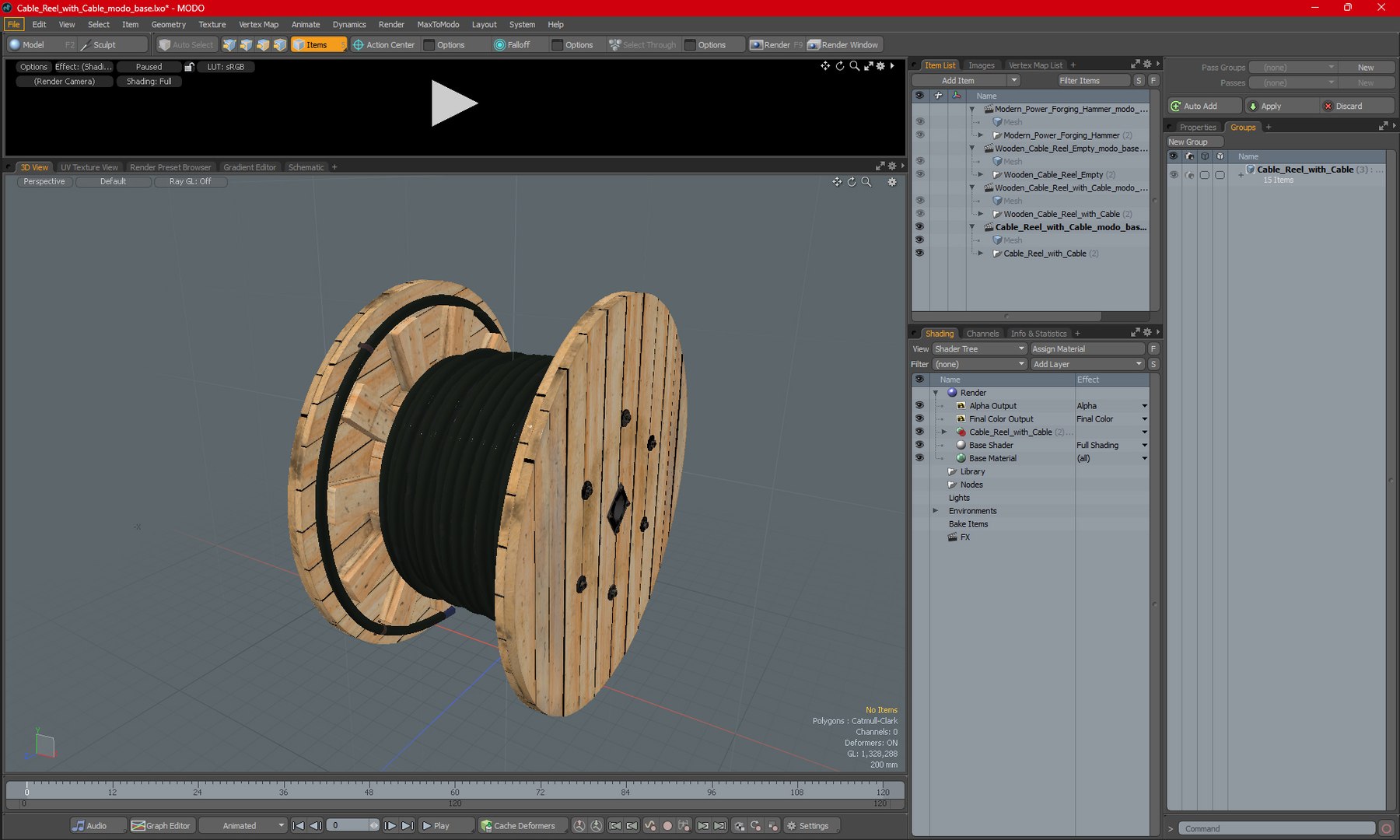Click the Render Window icon button
The image size is (1400, 840).
click(x=843, y=45)
